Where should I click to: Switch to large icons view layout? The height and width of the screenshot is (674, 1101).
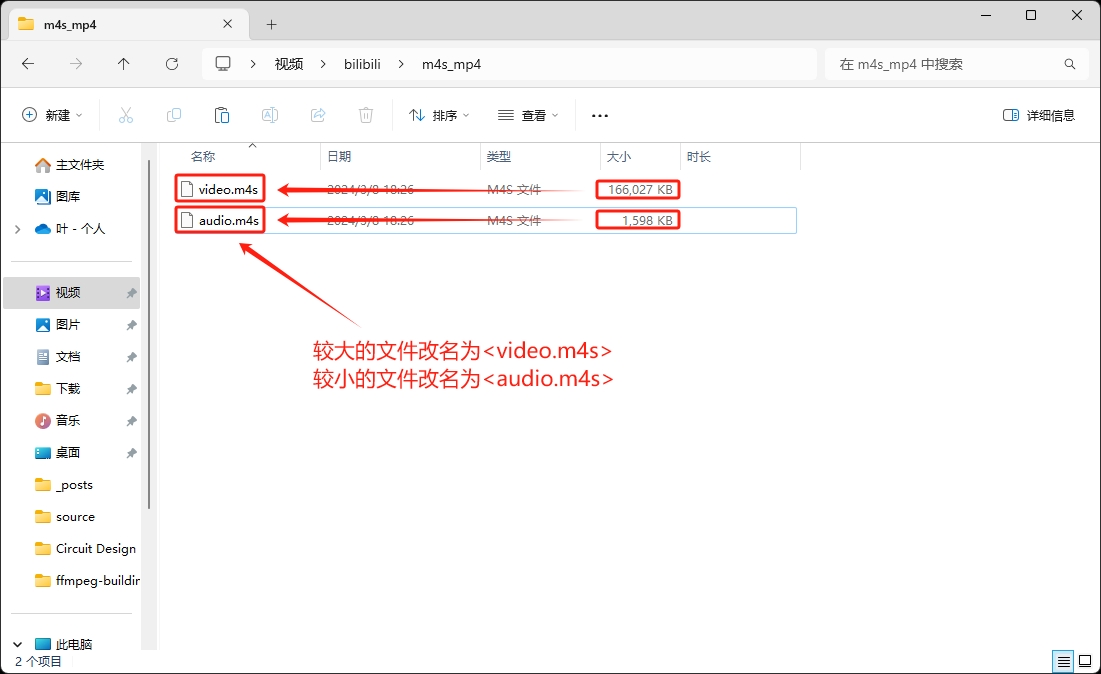pyautogui.click(x=1086, y=661)
